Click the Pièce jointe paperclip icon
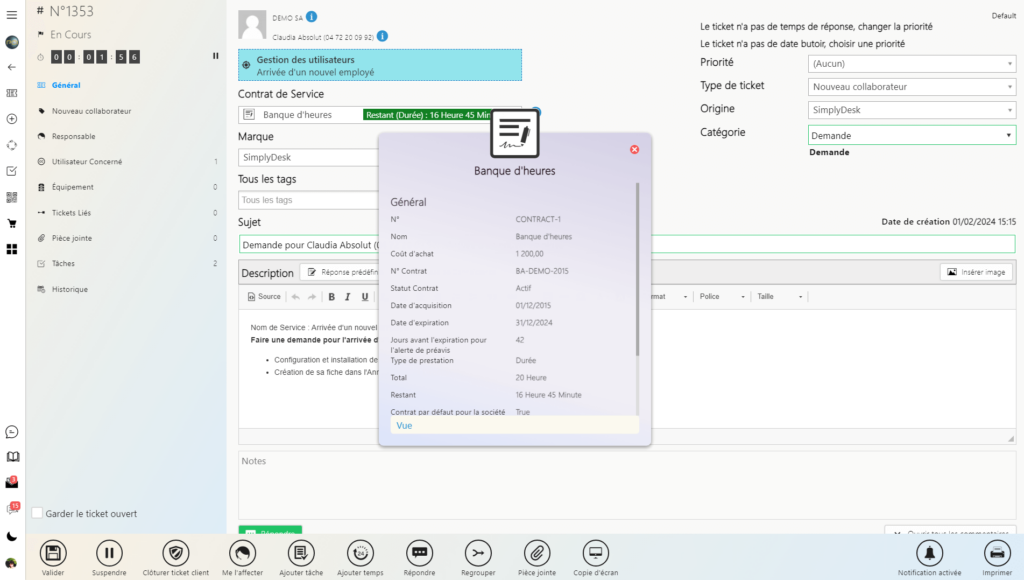1024x580 pixels. click(537, 553)
